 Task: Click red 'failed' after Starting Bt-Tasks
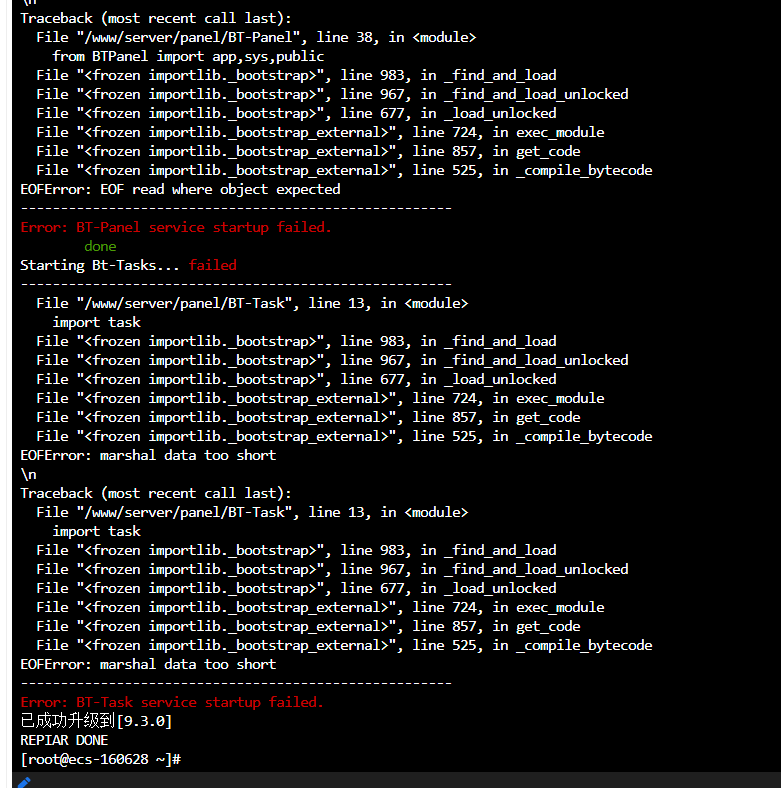213,265
